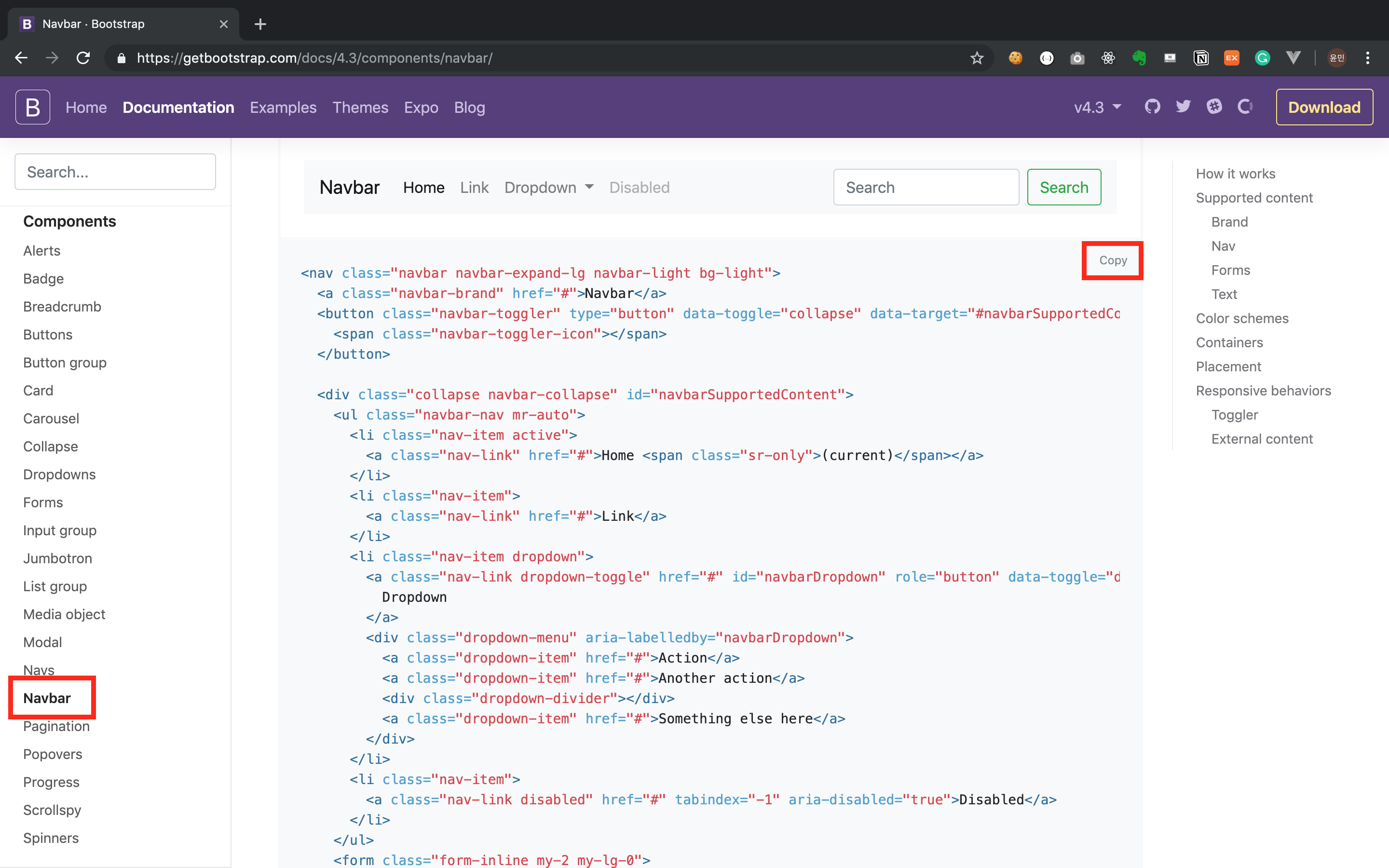Image resolution: width=1389 pixels, height=868 pixels.
Task: Bookmark page with the star icon
Action: pyautogui.click(x=977, y=58)
